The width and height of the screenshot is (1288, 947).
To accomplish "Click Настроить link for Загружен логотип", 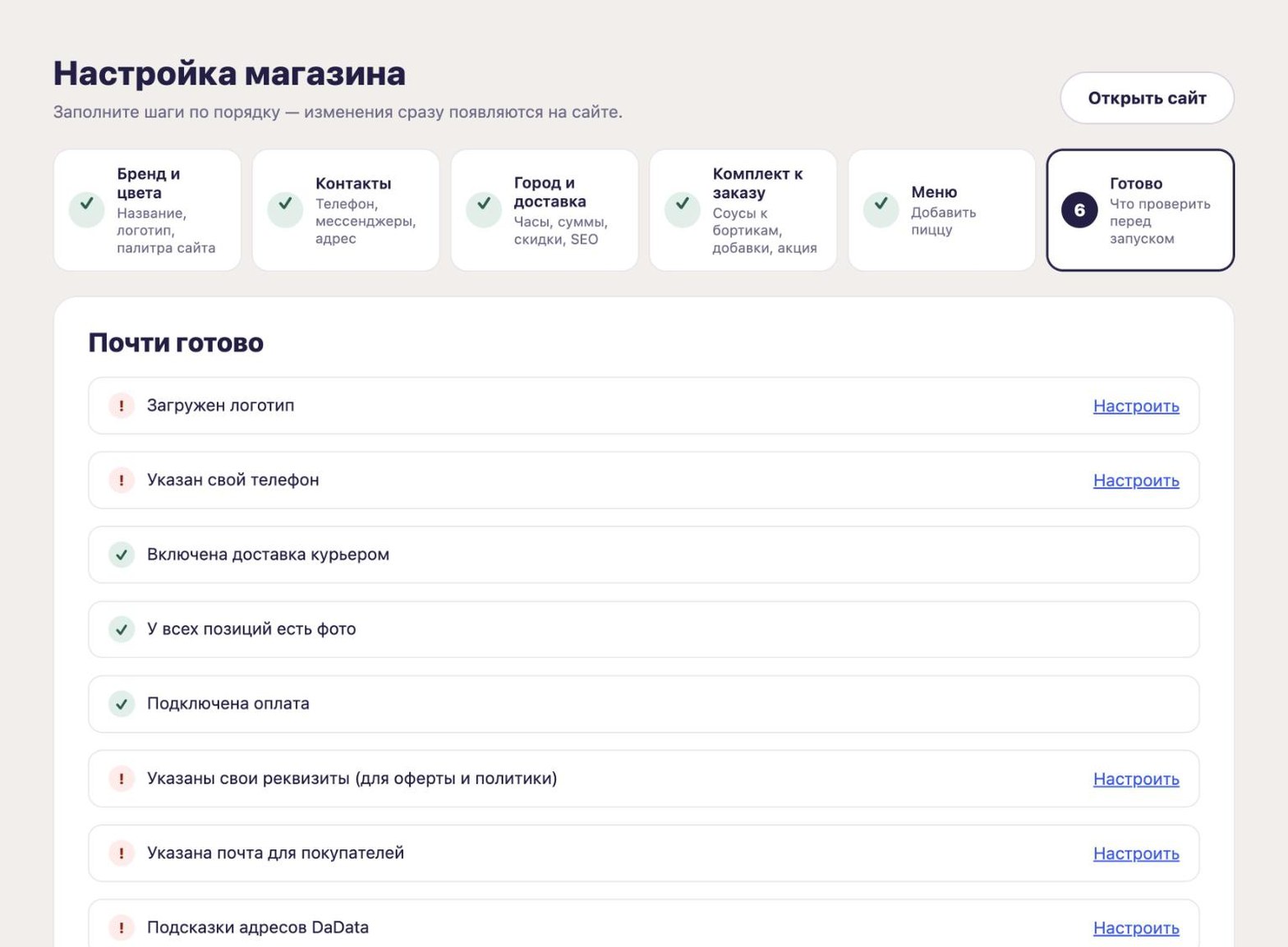I will (x=1136, y=406).
